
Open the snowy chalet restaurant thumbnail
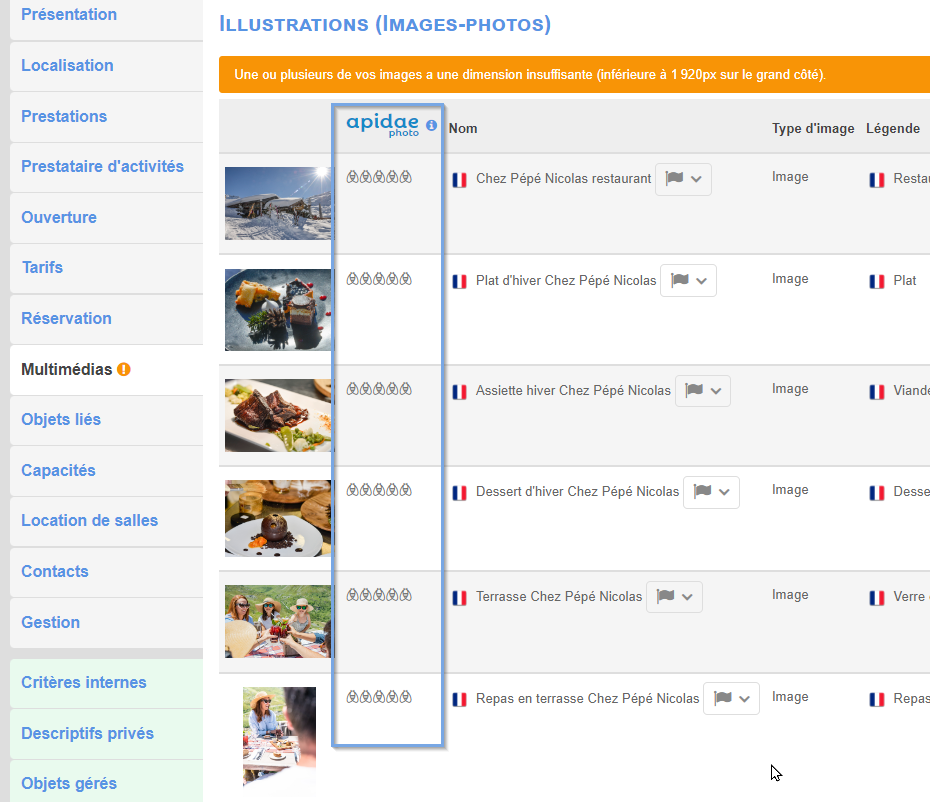(x=278, y=203)
